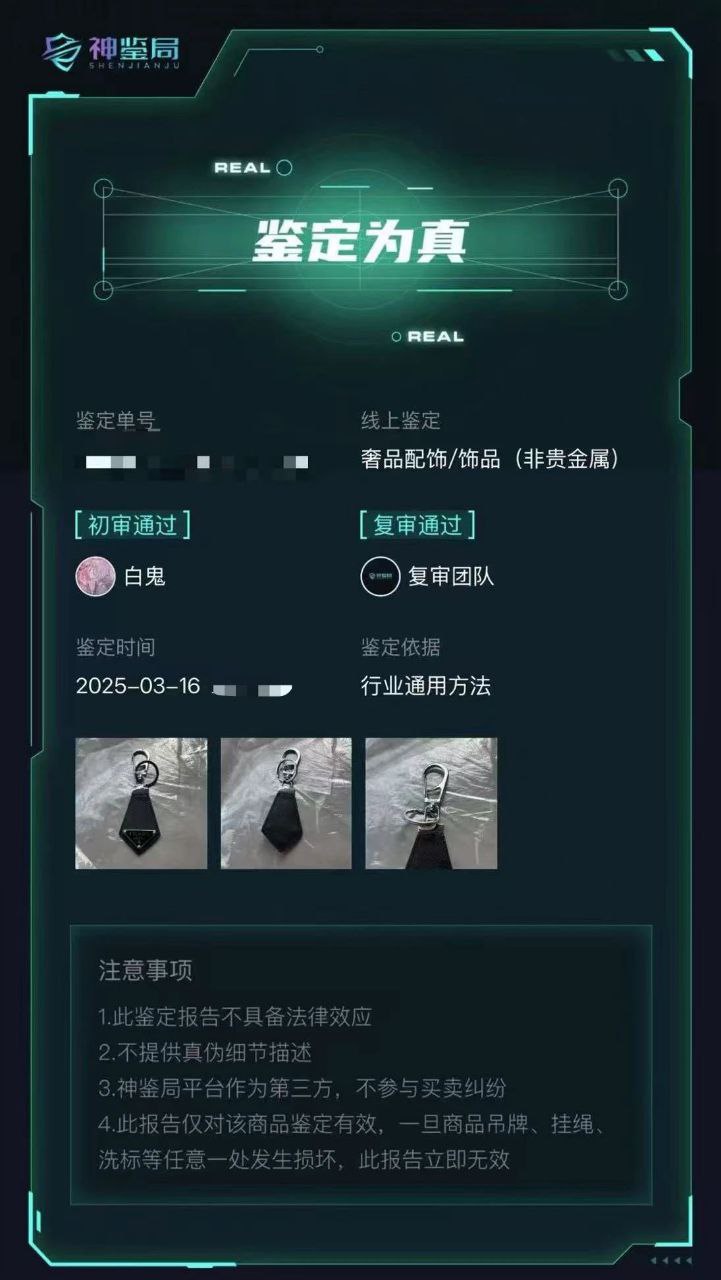Tap the 白鬼 appraiser avatar

coord(96,576)
